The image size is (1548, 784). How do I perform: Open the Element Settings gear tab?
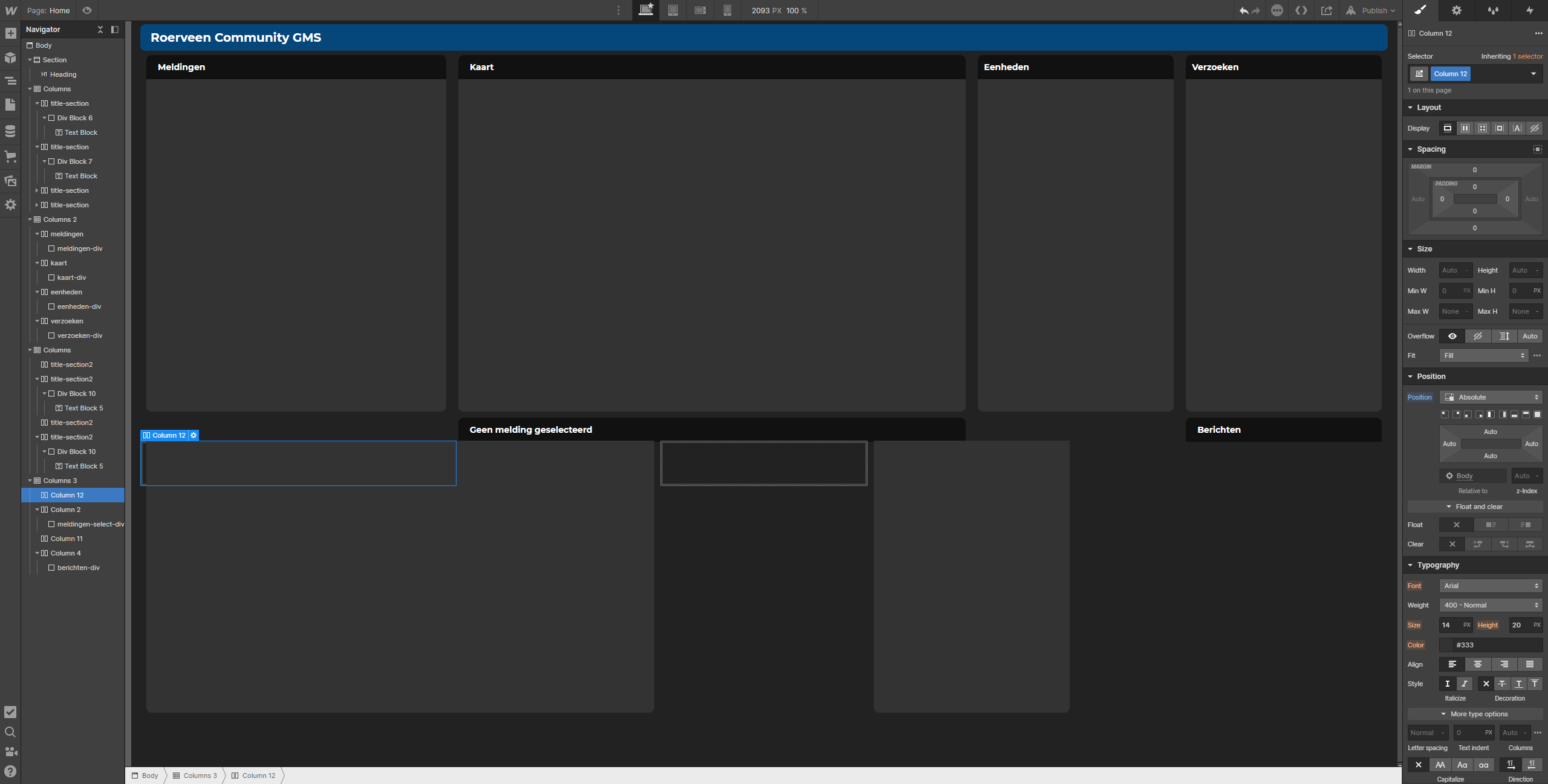1457,10
